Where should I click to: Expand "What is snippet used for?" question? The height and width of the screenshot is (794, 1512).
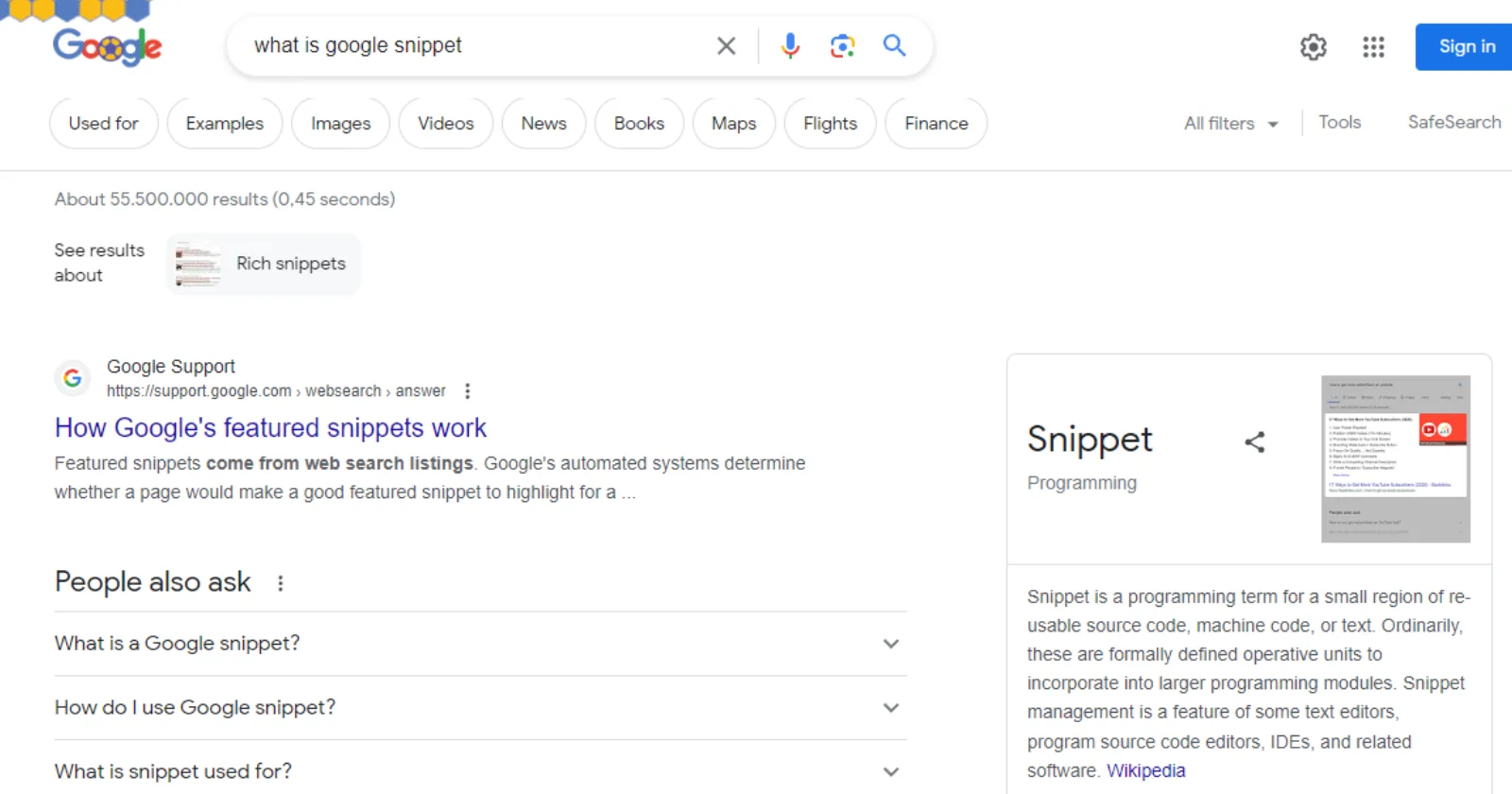[x=480, y=771]
